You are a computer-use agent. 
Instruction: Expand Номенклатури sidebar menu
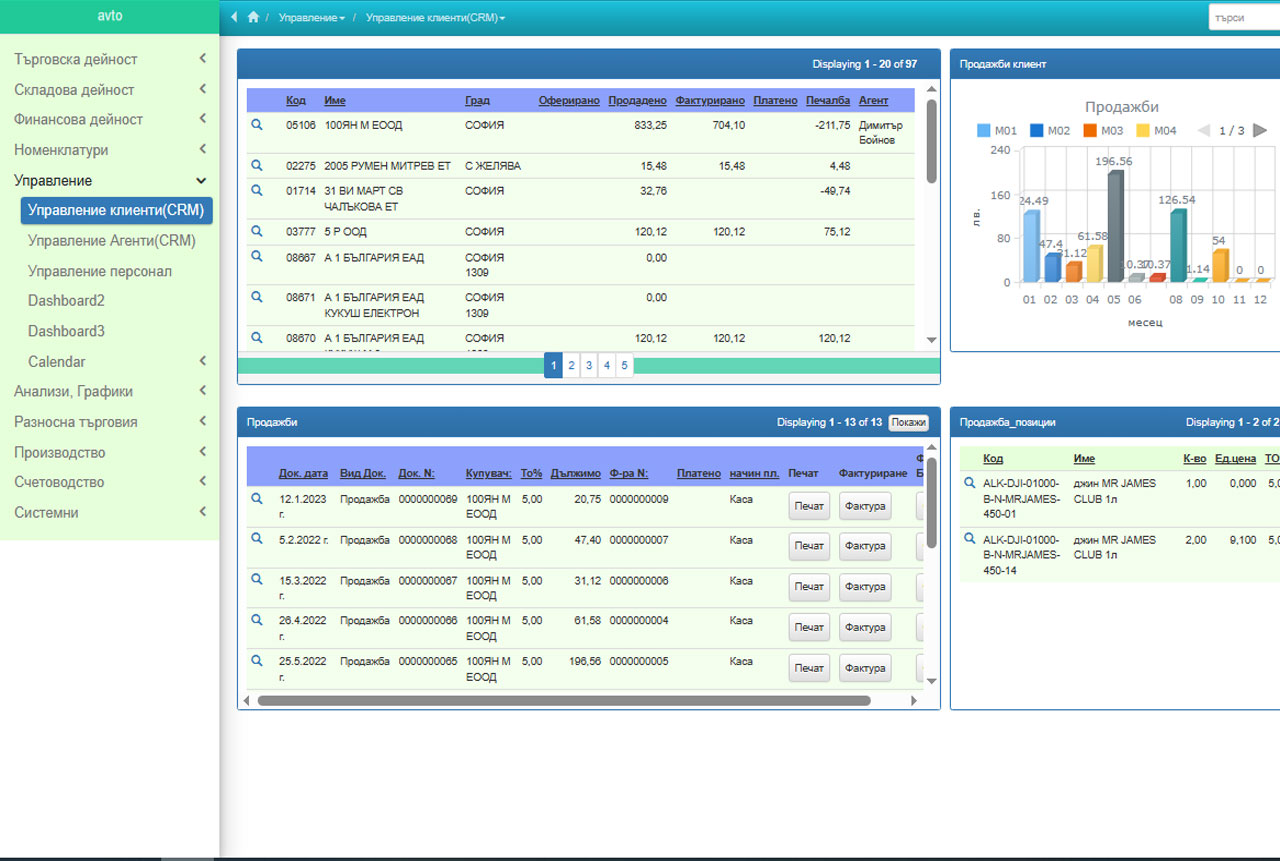click(110, 150)
